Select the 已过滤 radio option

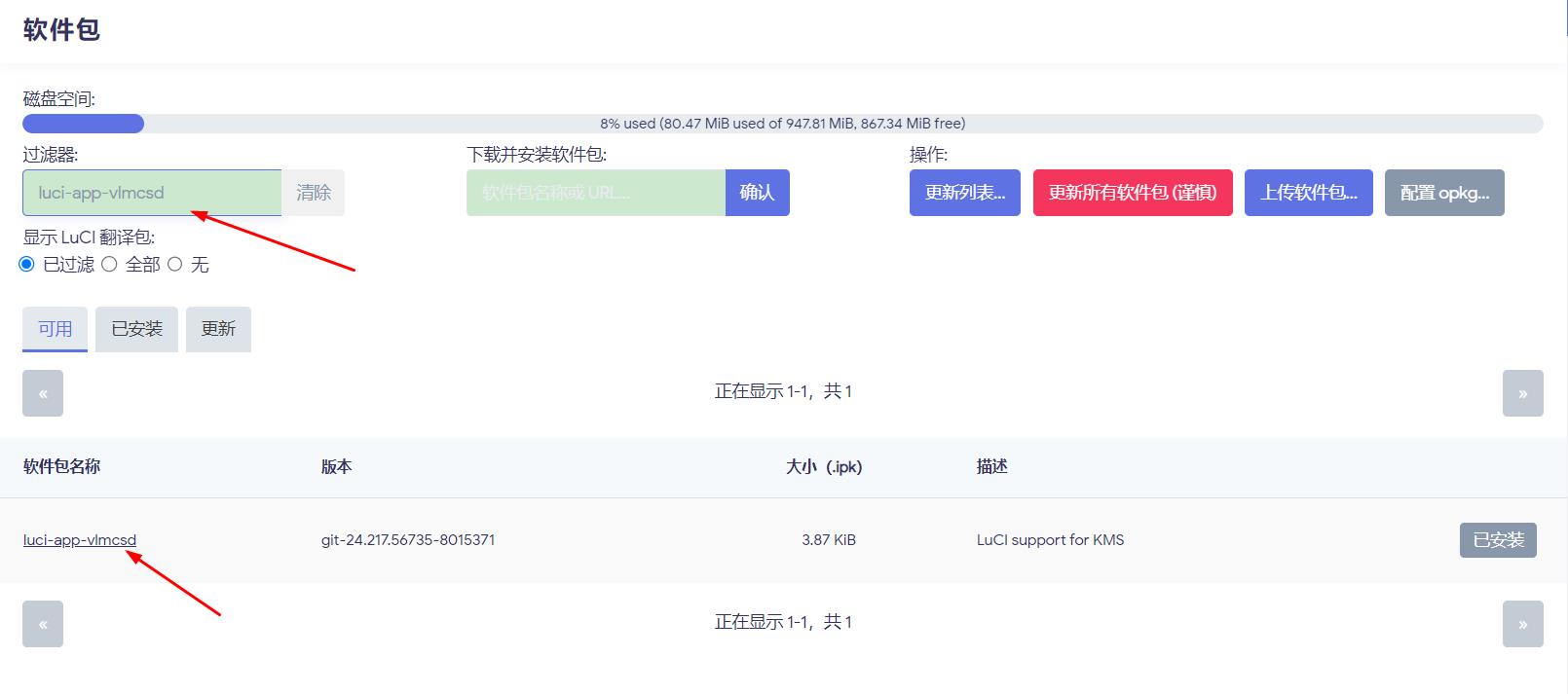[27, 265]
